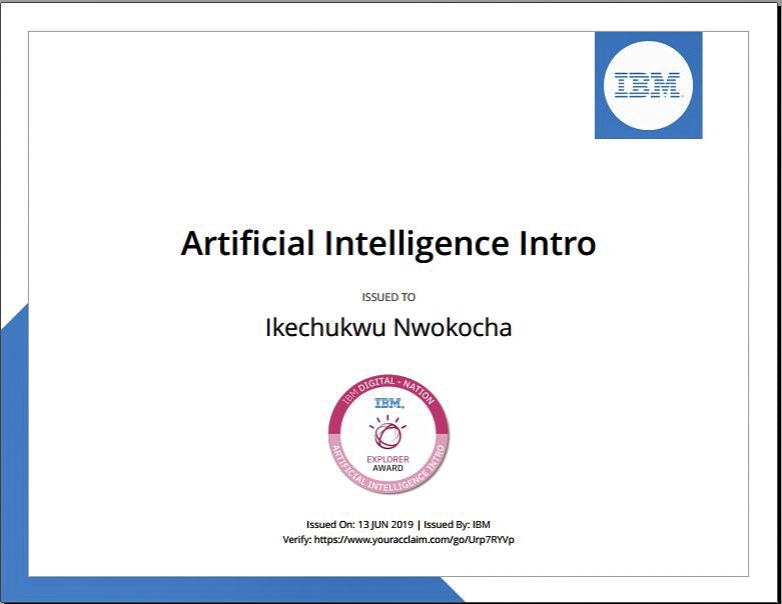The width and height of the screenshot is (782, 604).
Task: Click the small IBM logo inside the badge
Action: click(x=388, y=404)
